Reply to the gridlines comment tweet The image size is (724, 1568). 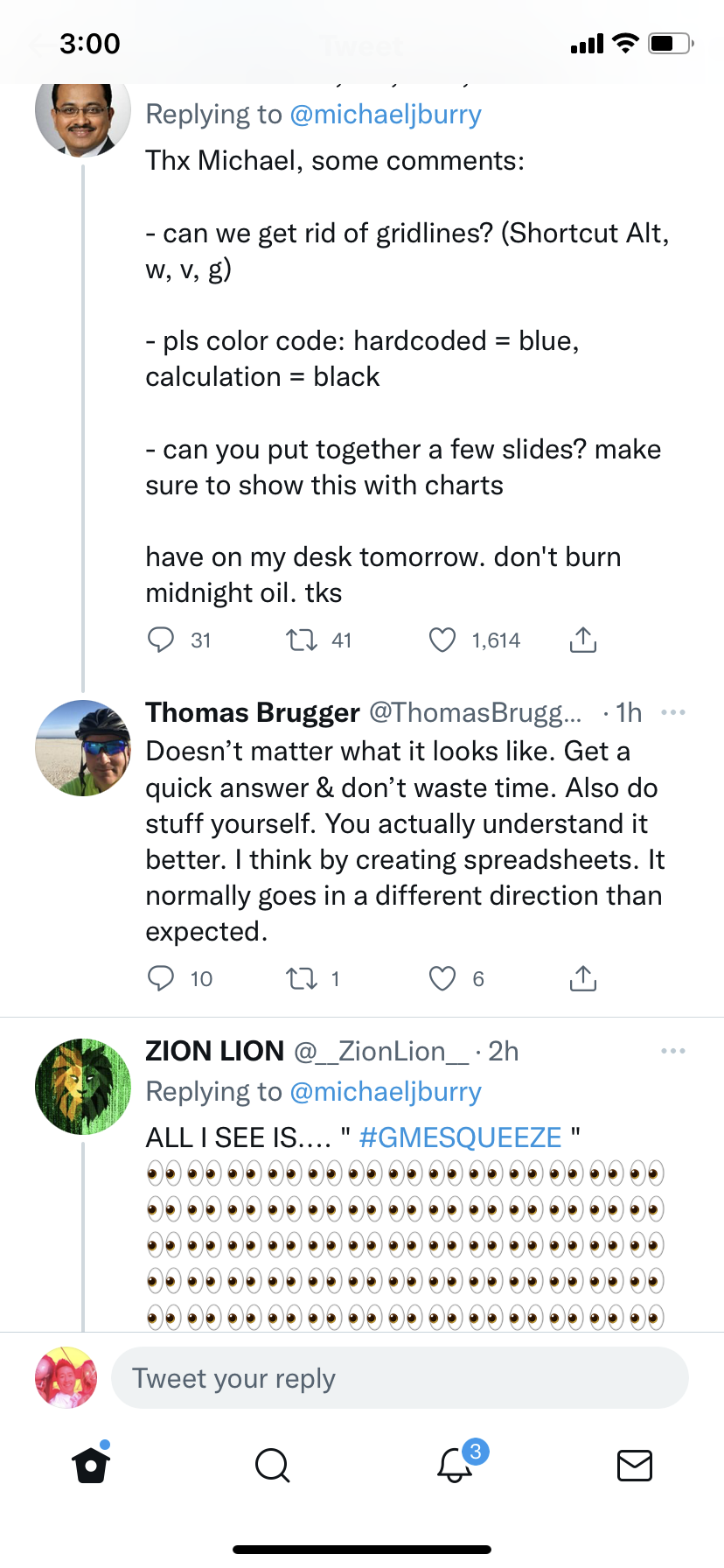tap(161, 640)
